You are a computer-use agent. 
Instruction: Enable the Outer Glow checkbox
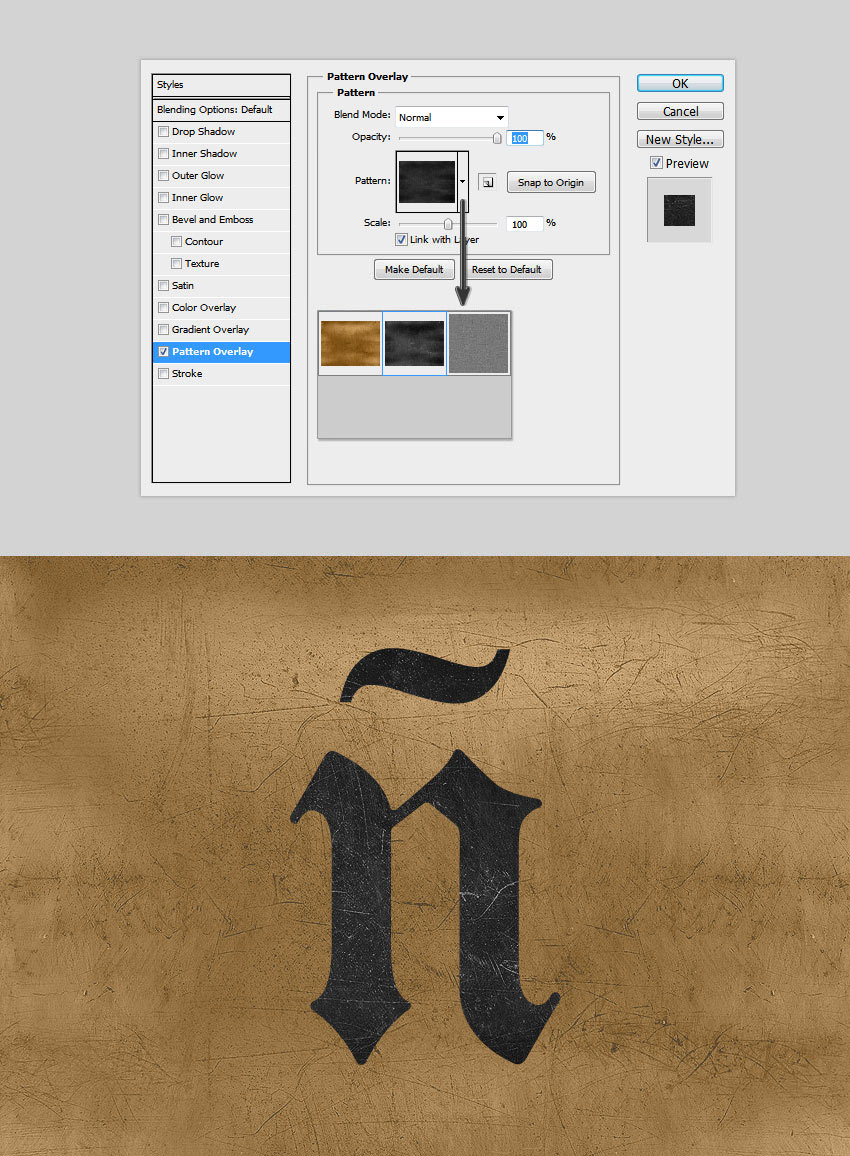coord(164,176)
